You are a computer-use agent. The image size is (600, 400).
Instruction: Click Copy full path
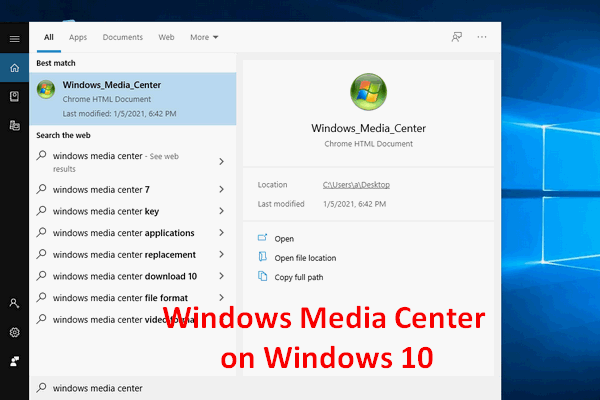pyautogui.click(x=298, y=277)
